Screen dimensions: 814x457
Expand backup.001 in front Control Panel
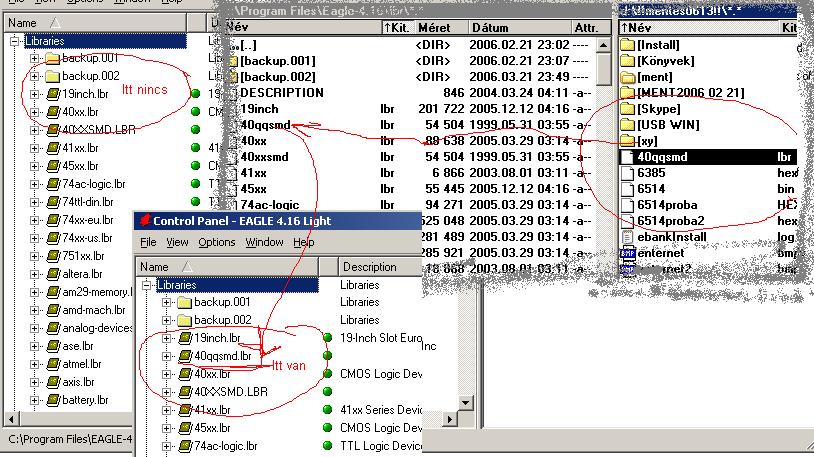click(x=167, y=302)
